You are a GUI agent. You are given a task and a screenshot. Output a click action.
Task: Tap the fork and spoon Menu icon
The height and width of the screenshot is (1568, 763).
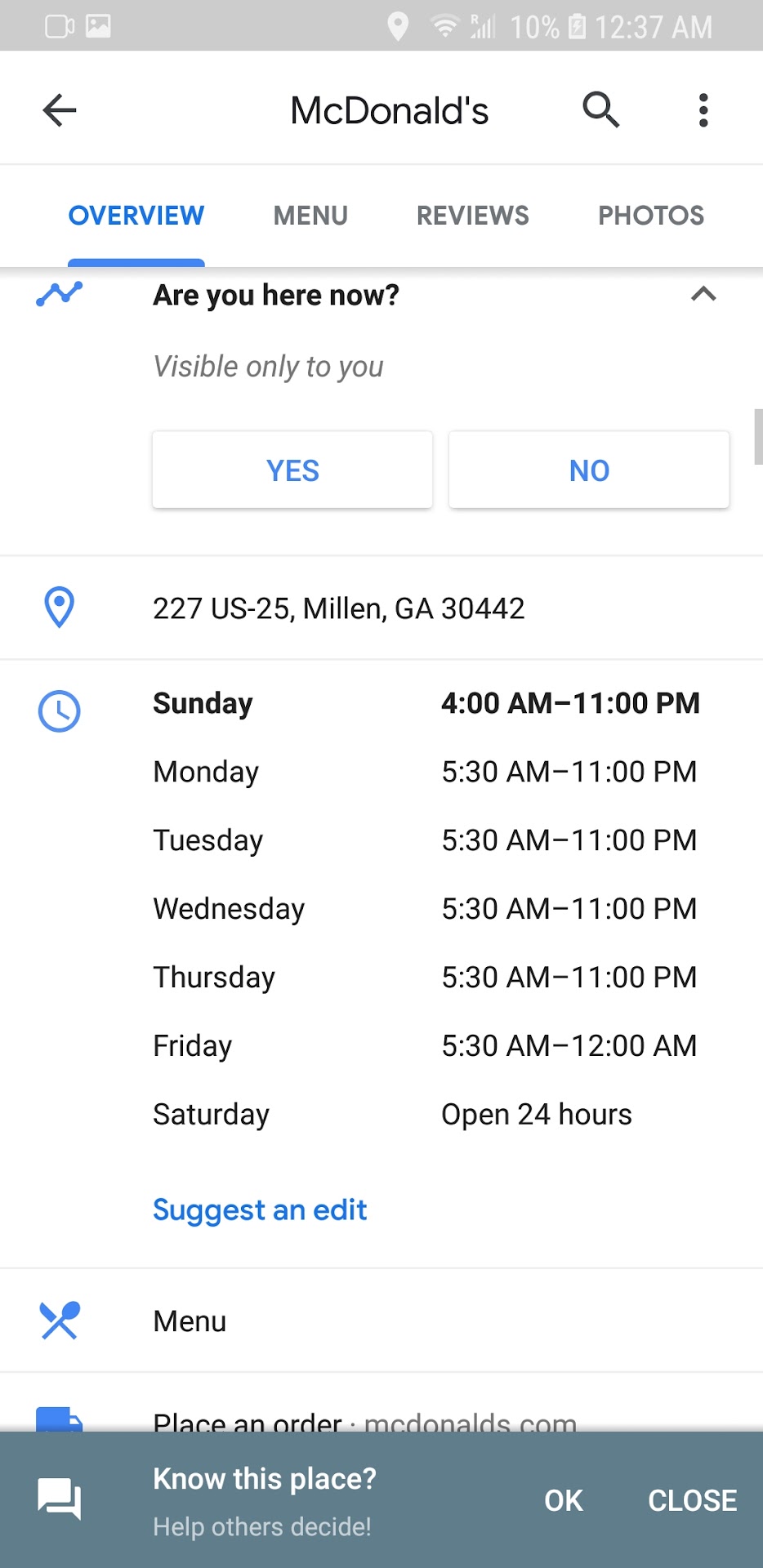(60, 1321)
